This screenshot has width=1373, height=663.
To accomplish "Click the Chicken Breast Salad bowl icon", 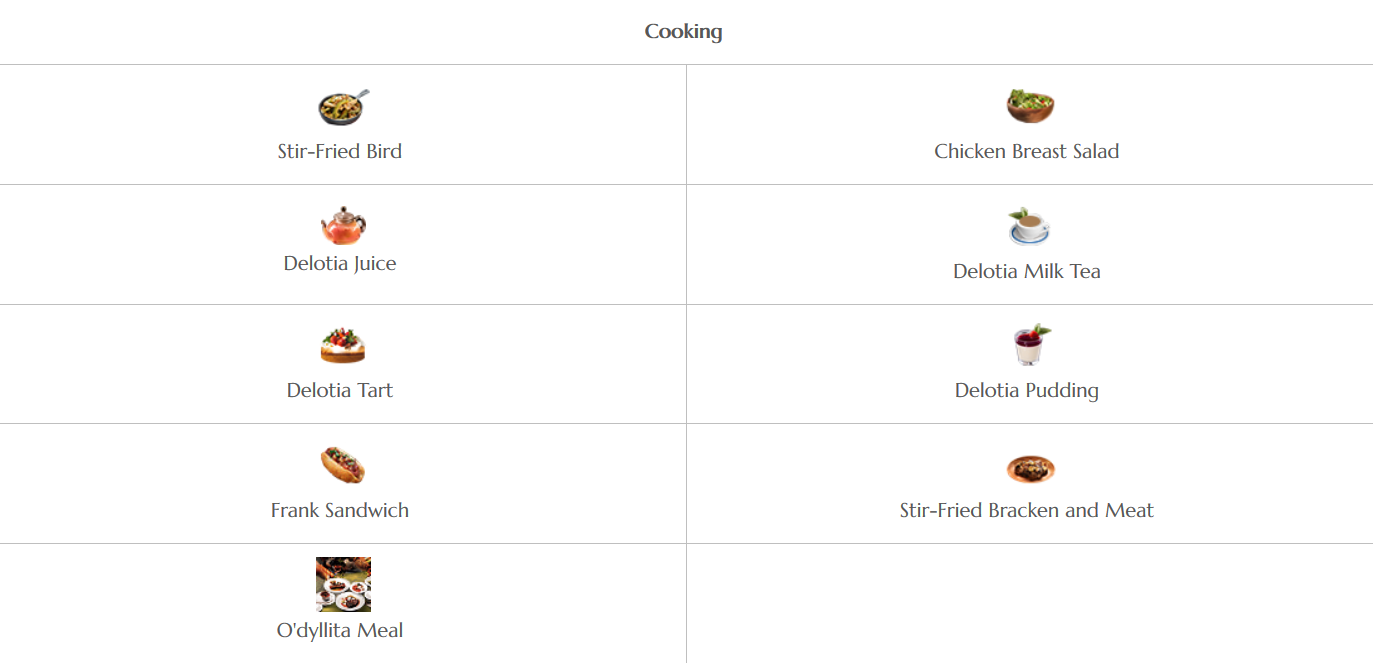I will coord(1029,105).
